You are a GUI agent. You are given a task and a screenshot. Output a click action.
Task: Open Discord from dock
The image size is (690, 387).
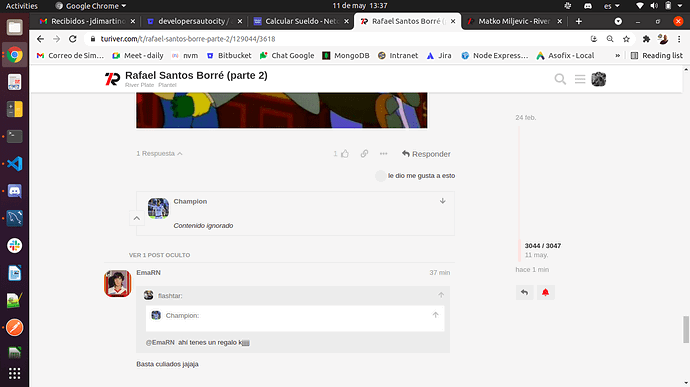point(15,191)
